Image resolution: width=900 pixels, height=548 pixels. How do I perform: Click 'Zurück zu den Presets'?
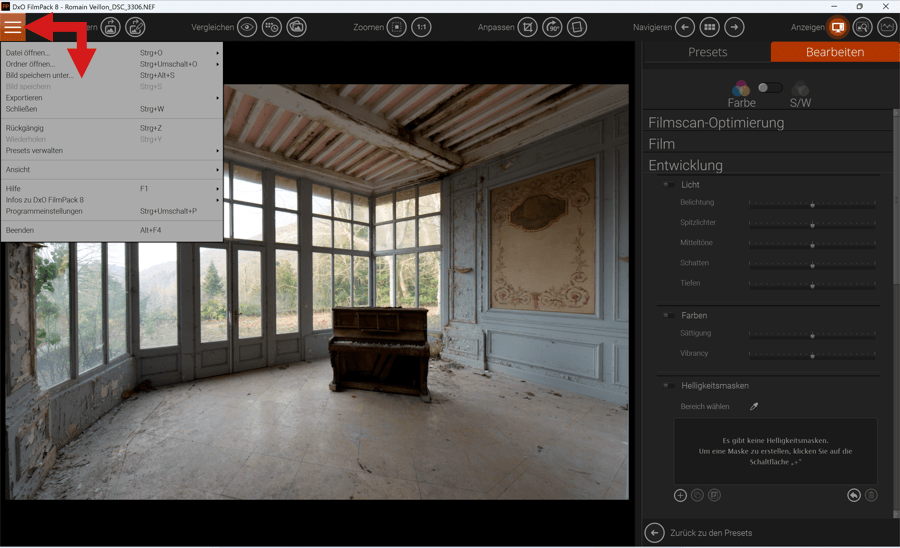click(x=711, y=533)
